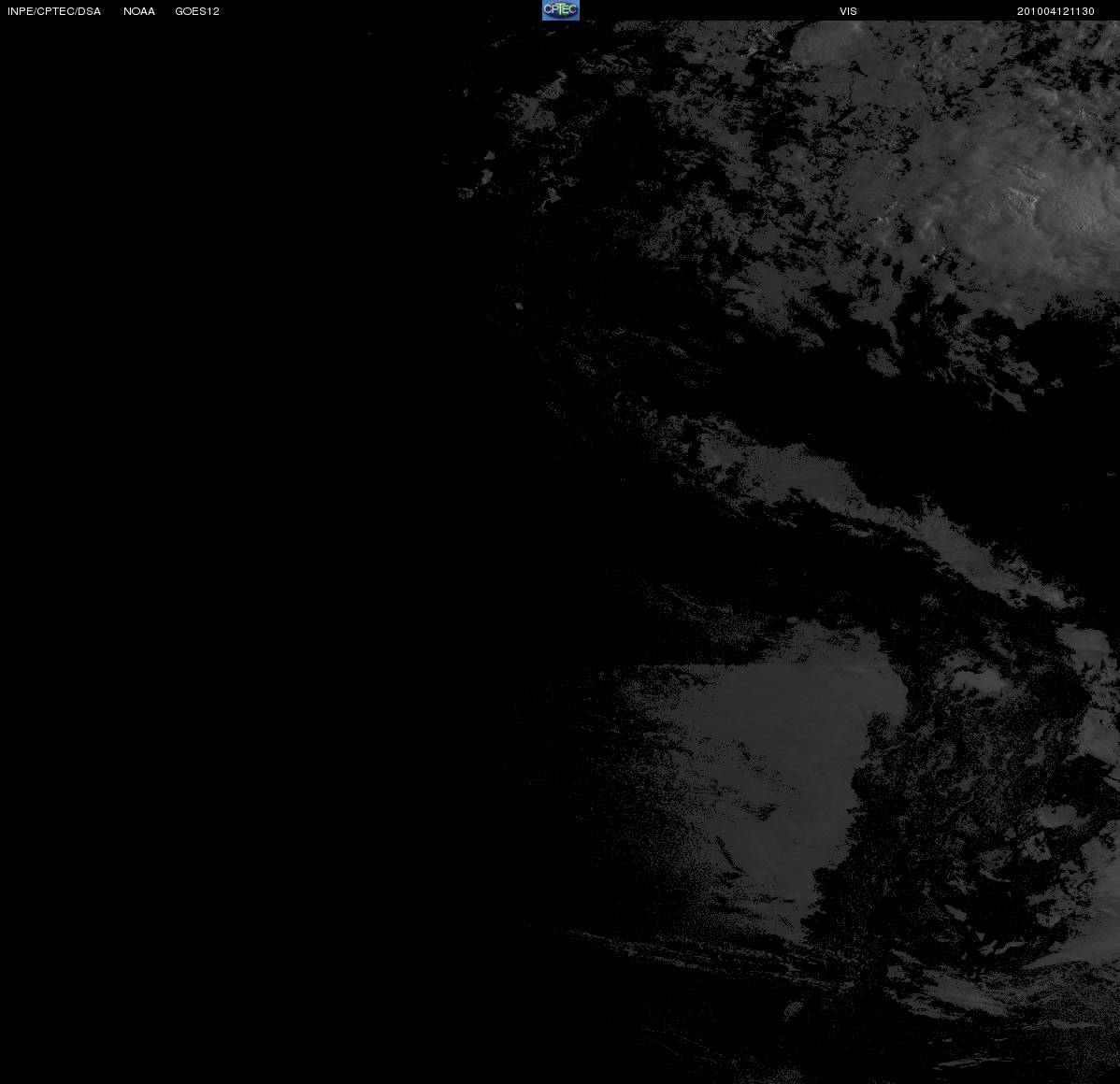Click the 201004121130 timestamp
Screen dimensions: 1120x1084
1055,11
